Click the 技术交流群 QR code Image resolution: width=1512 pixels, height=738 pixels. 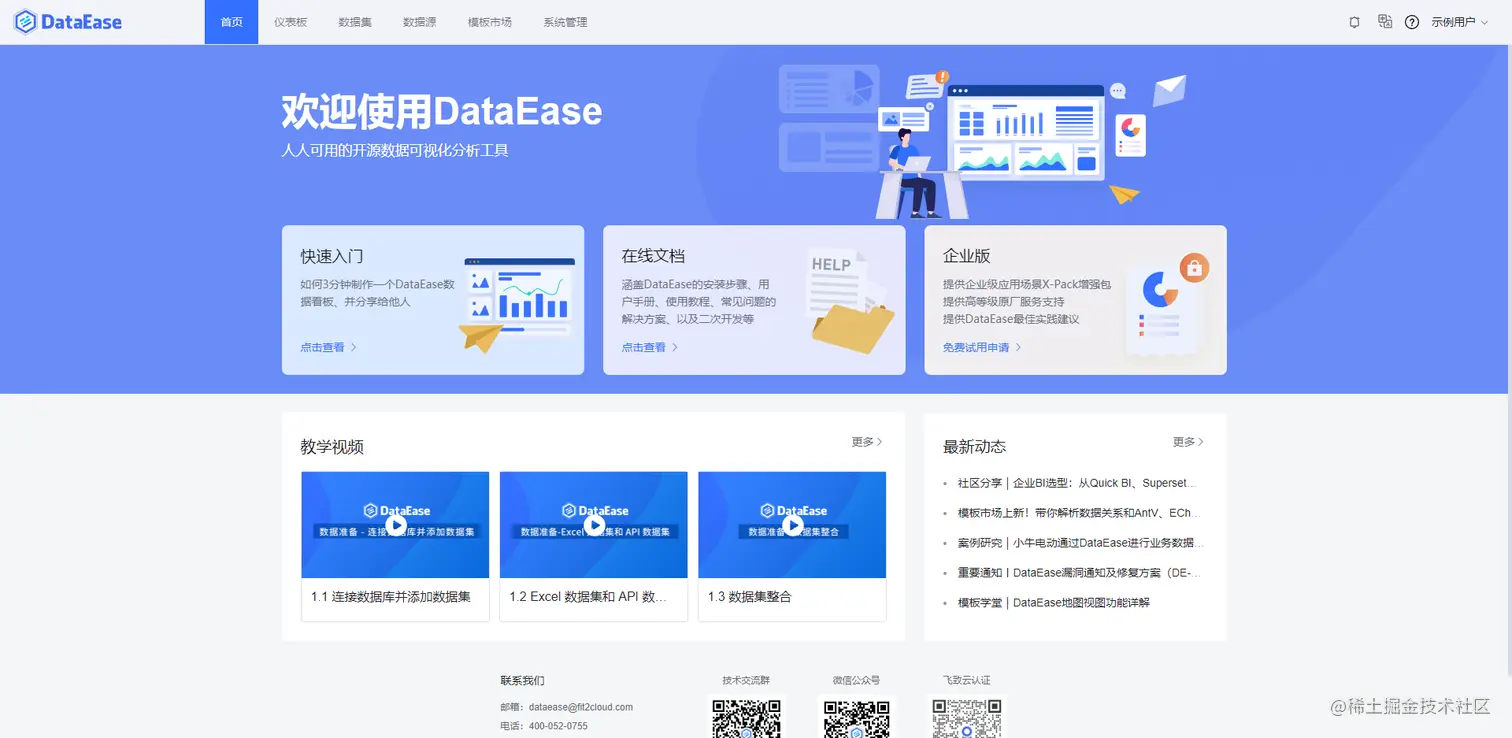point(746,718)
